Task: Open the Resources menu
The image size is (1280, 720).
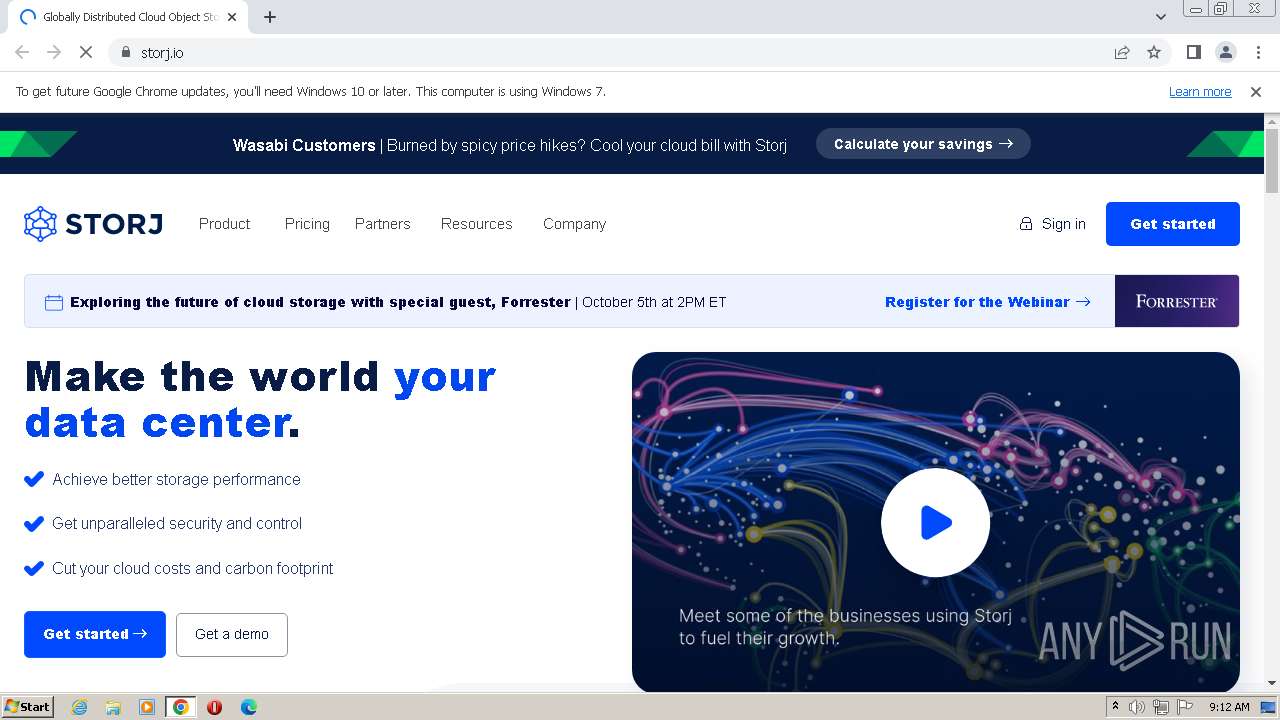Action: coord(476,224)
